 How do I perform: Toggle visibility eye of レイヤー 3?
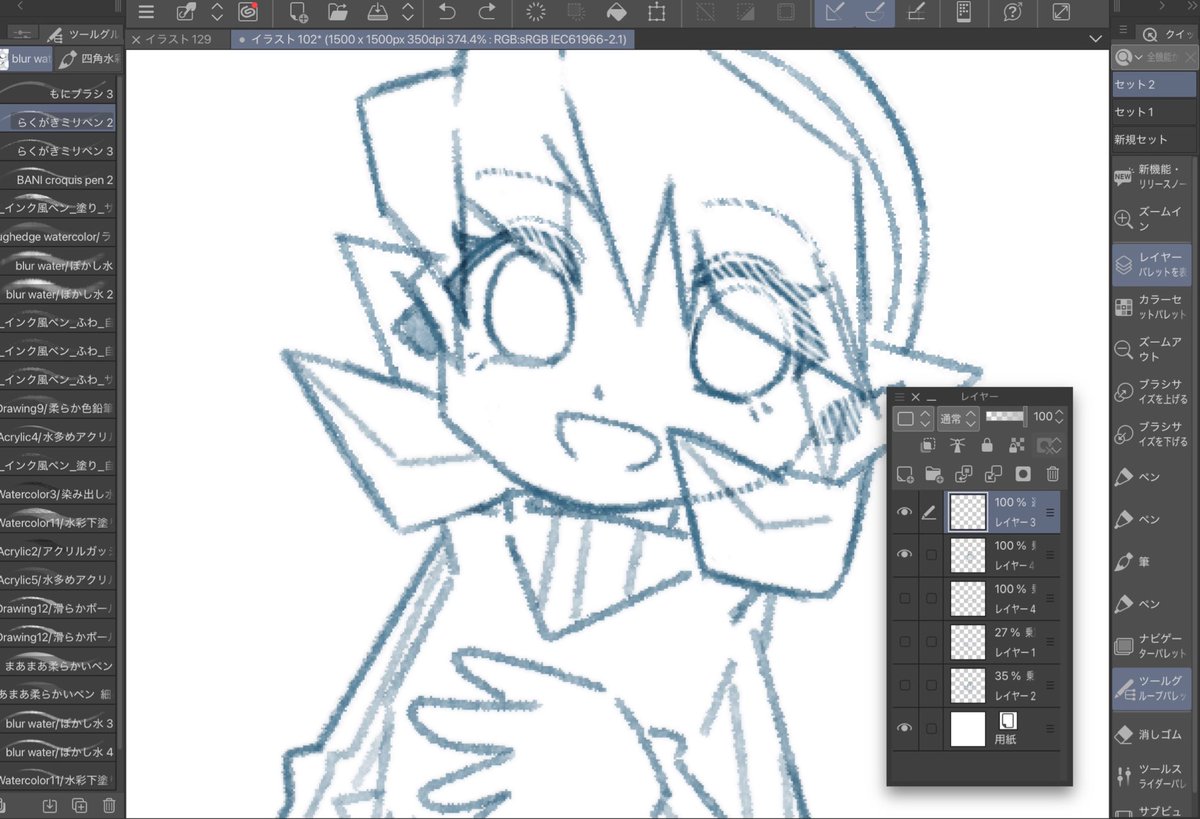tap(904, 512)
